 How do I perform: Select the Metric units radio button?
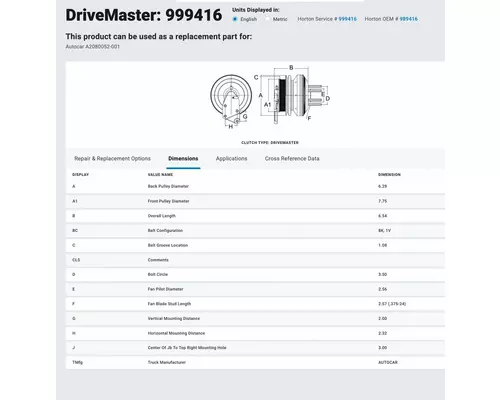267,19
